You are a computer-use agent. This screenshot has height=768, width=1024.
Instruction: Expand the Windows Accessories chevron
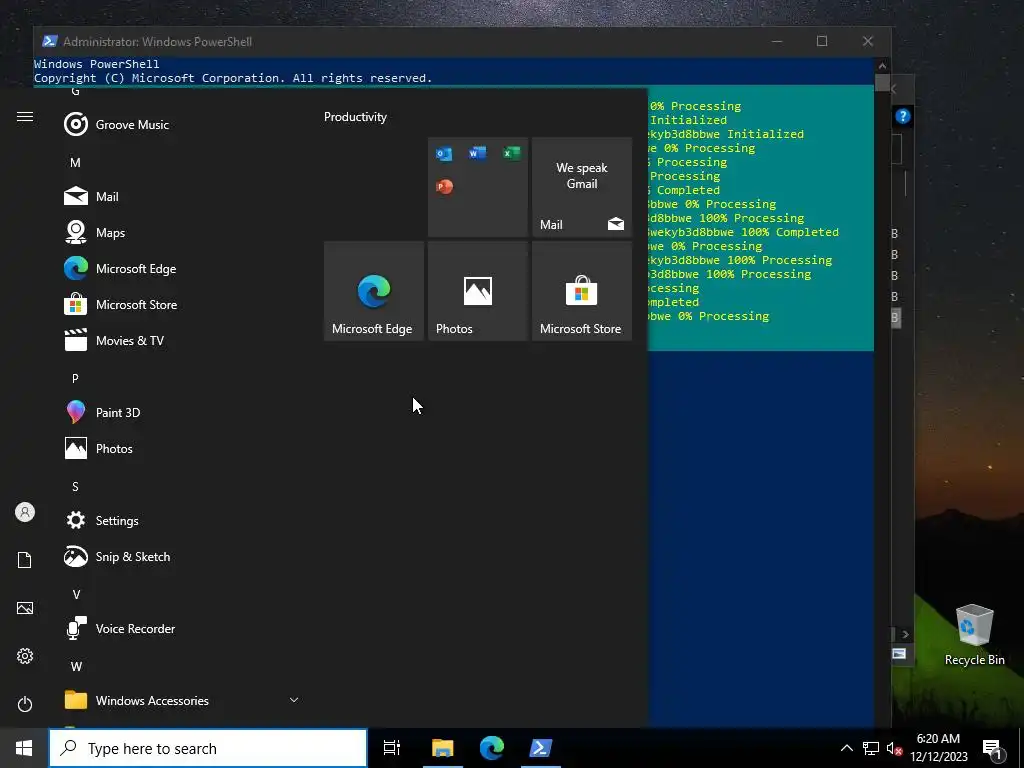point(294,700)
